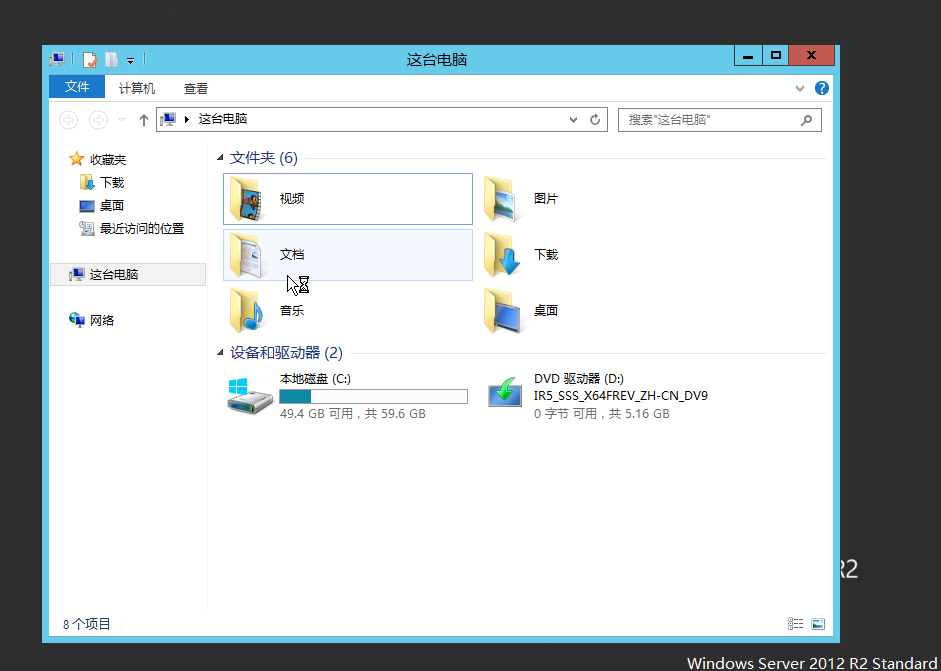Click the refresh button in address bar
The width and height of the screenshot is (941, 671).
point(594,119)
